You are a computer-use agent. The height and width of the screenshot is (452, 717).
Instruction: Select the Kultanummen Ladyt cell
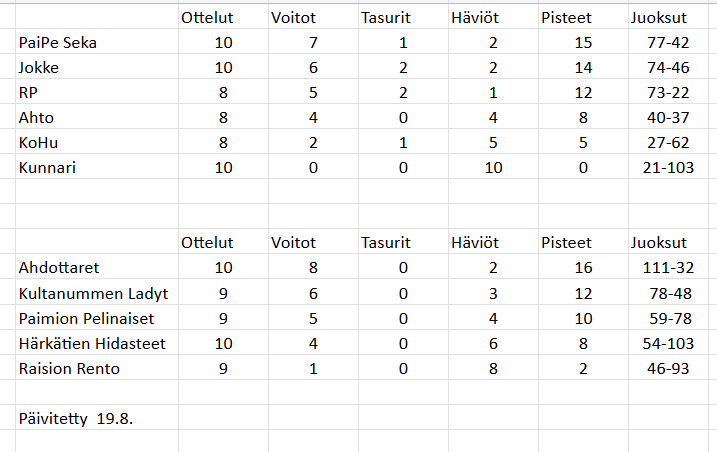click(x=97, y=292)
